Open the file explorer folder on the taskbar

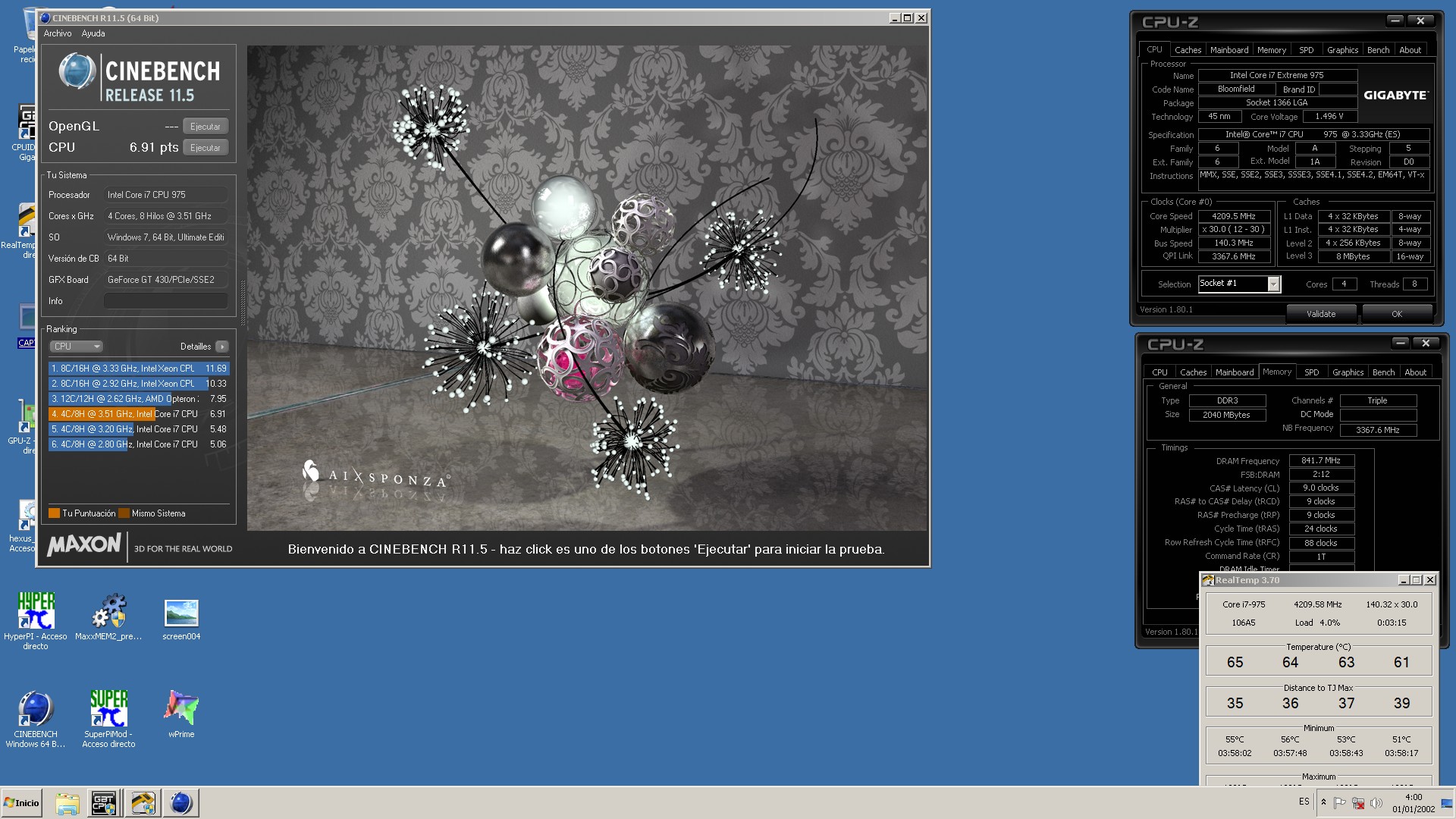point(67,803)
